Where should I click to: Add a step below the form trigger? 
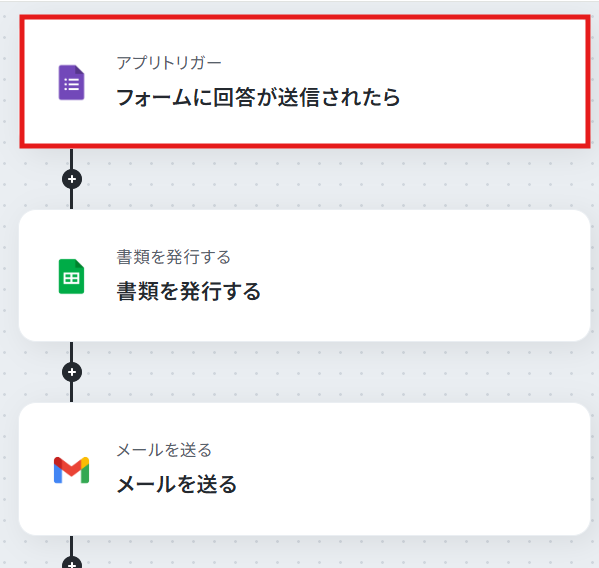pos(72,179)
